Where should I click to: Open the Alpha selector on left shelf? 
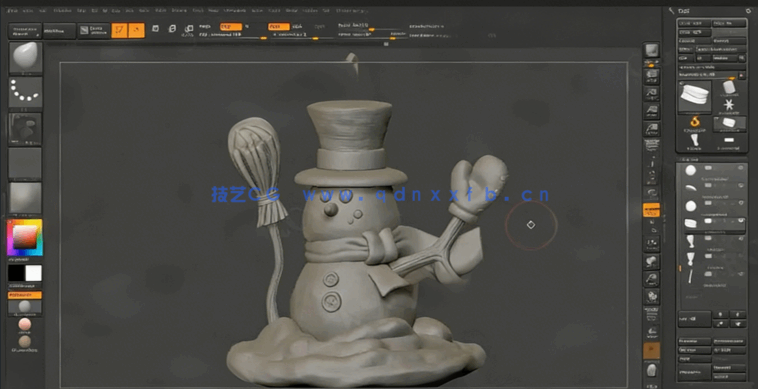pyautogui.click(x=25, y=129)
